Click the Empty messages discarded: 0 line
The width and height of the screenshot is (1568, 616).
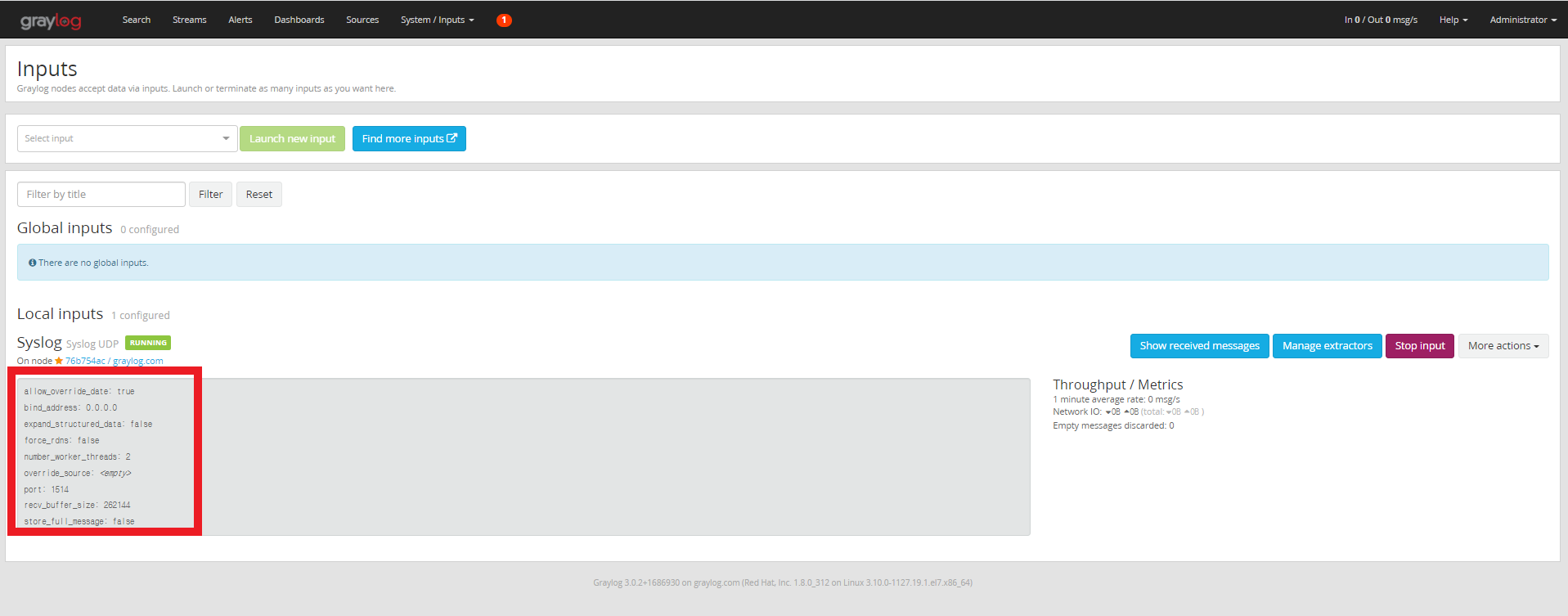pyautogui.click(x=1113, y=425)
